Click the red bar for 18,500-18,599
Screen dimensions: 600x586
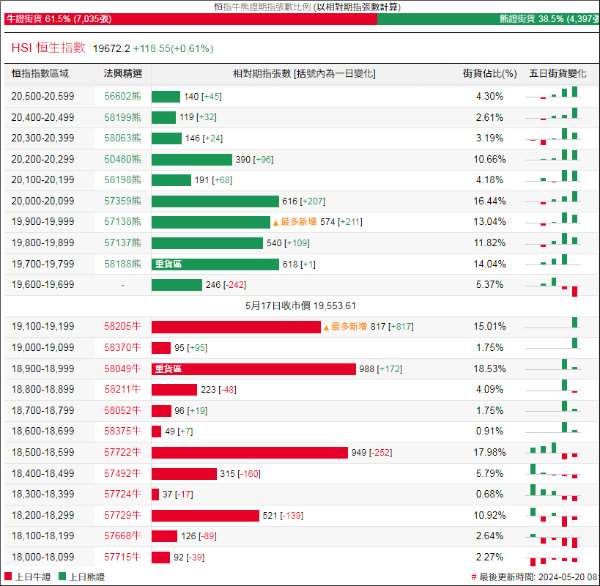pyautogui.click(x=249, y=453)
